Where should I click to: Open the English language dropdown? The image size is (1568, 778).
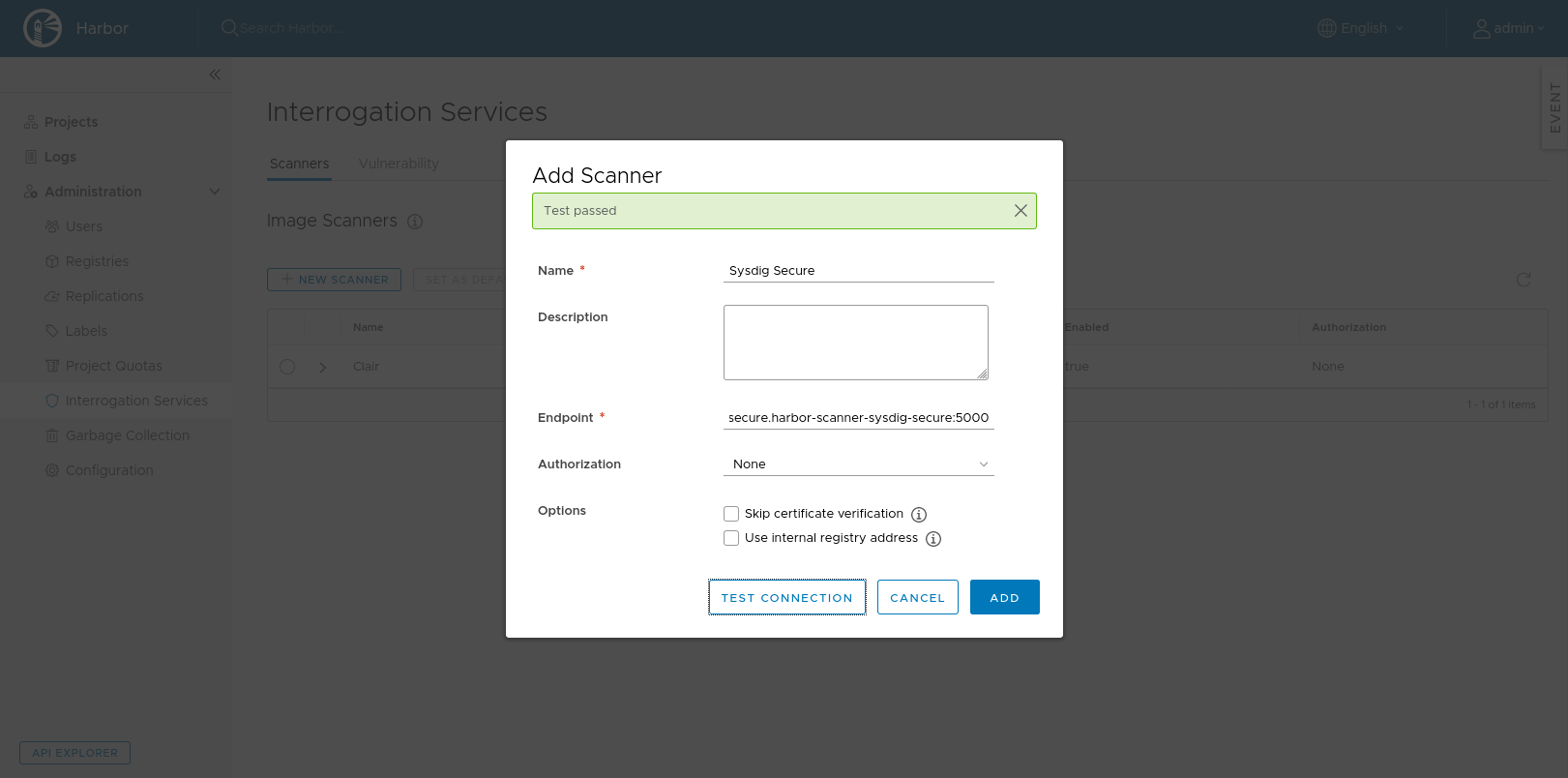pos(1361,28)
